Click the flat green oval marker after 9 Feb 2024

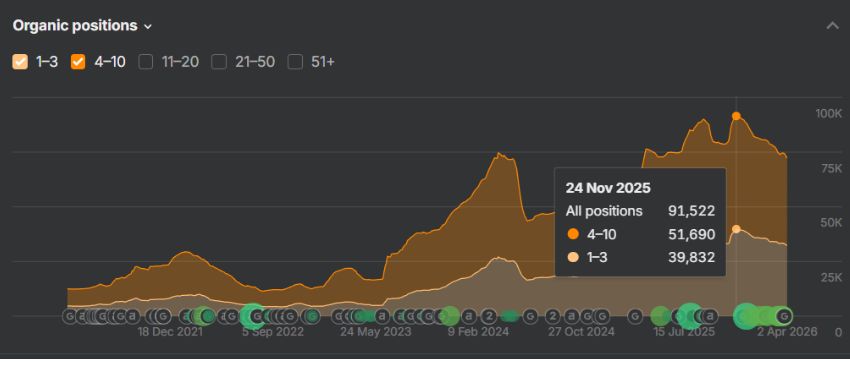pyautogui.click(x=510, y=316)
